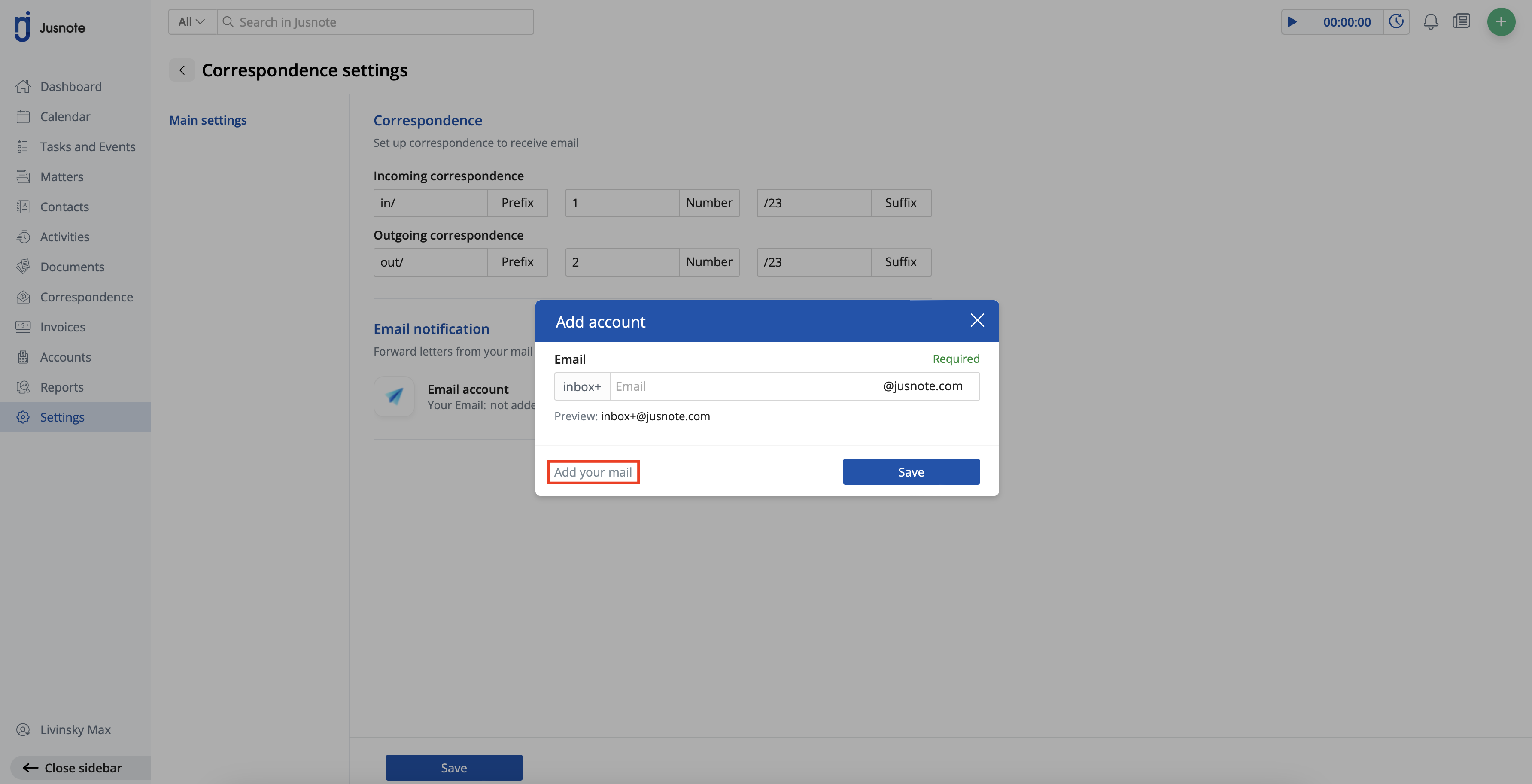Click the bottom page Save button
The image size is (1532, 784).
tap(454, 767)
